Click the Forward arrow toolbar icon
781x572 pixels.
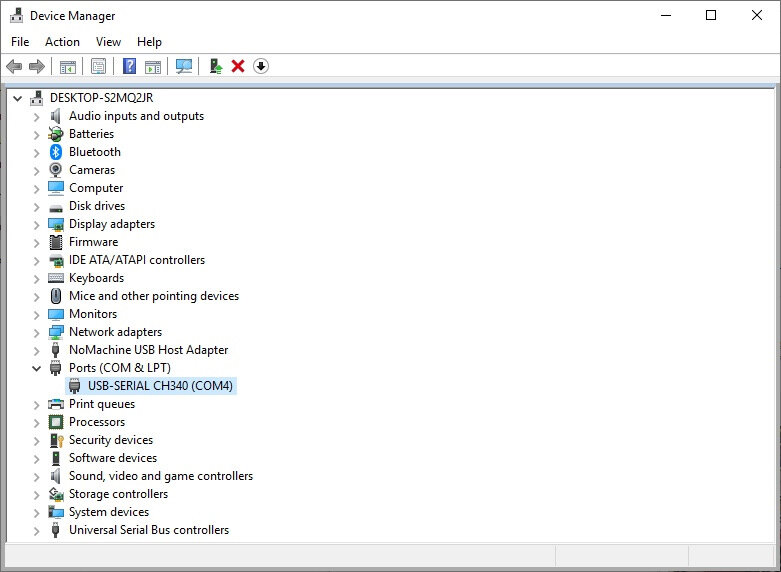[x=37, y=66]
